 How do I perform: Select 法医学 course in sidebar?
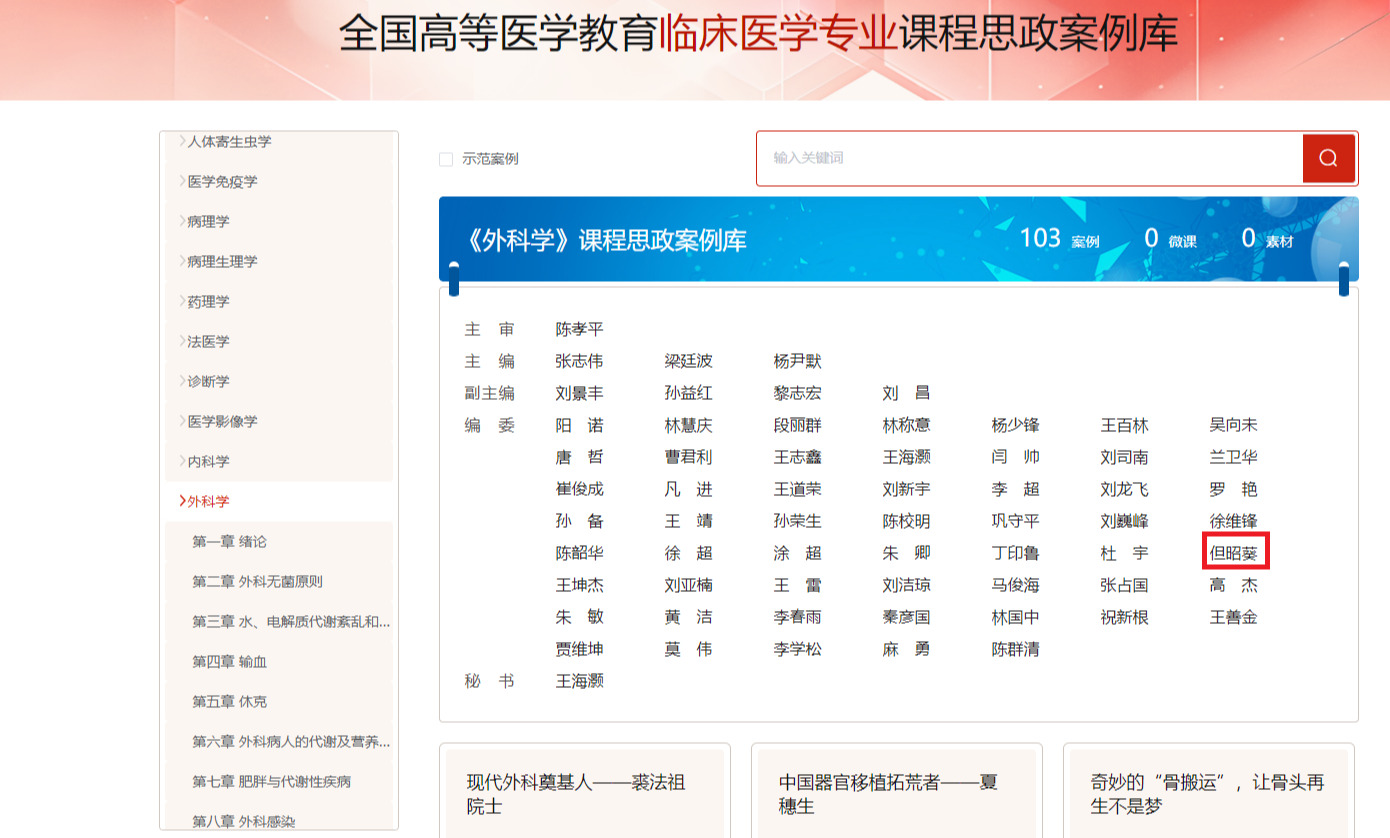coord(208,342)
